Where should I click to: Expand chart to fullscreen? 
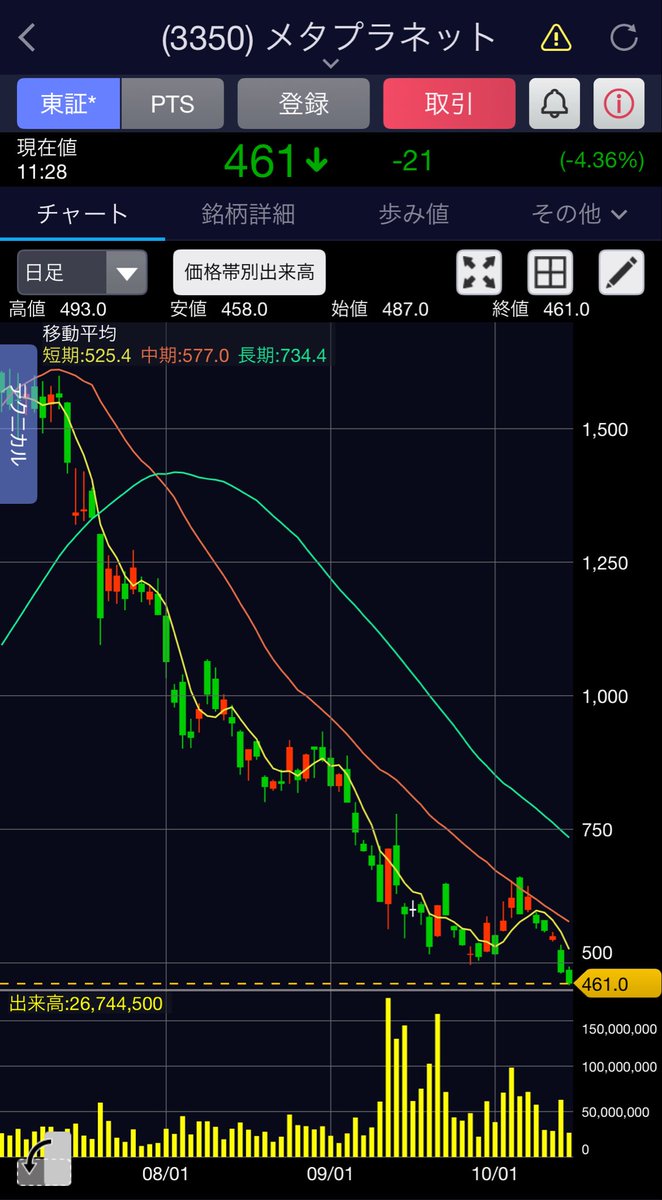tap(479, 272)
